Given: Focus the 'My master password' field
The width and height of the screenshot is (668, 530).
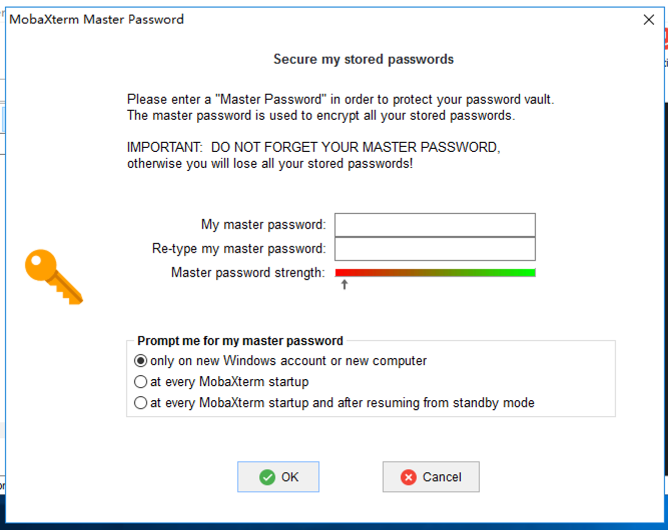Looking at the screenshot, I should pos(435,225).
